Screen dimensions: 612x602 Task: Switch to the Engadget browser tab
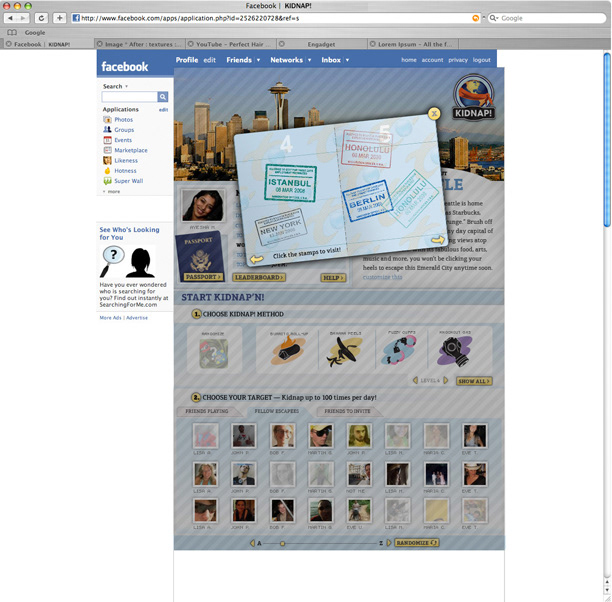[322, 44]
